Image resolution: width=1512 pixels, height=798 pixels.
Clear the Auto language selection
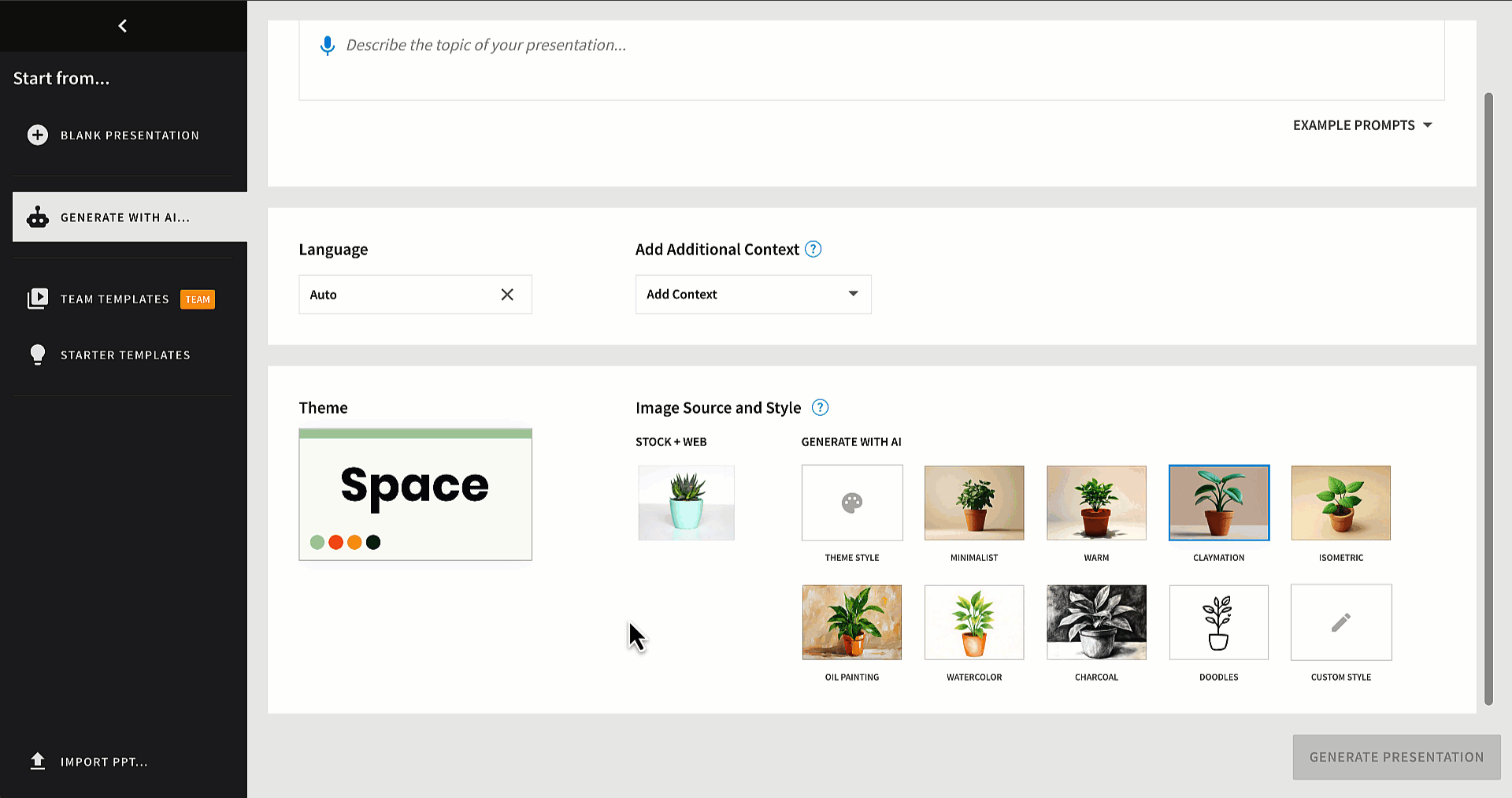[507, 295]
